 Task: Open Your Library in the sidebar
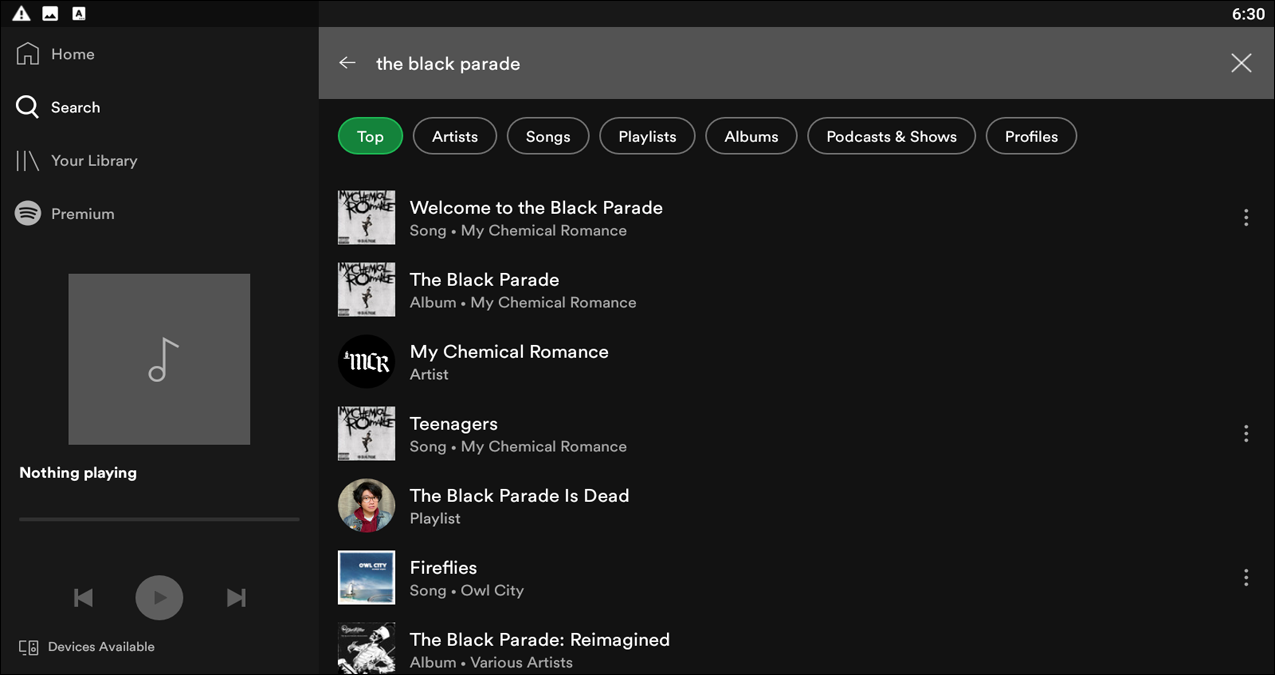[77, 160]
